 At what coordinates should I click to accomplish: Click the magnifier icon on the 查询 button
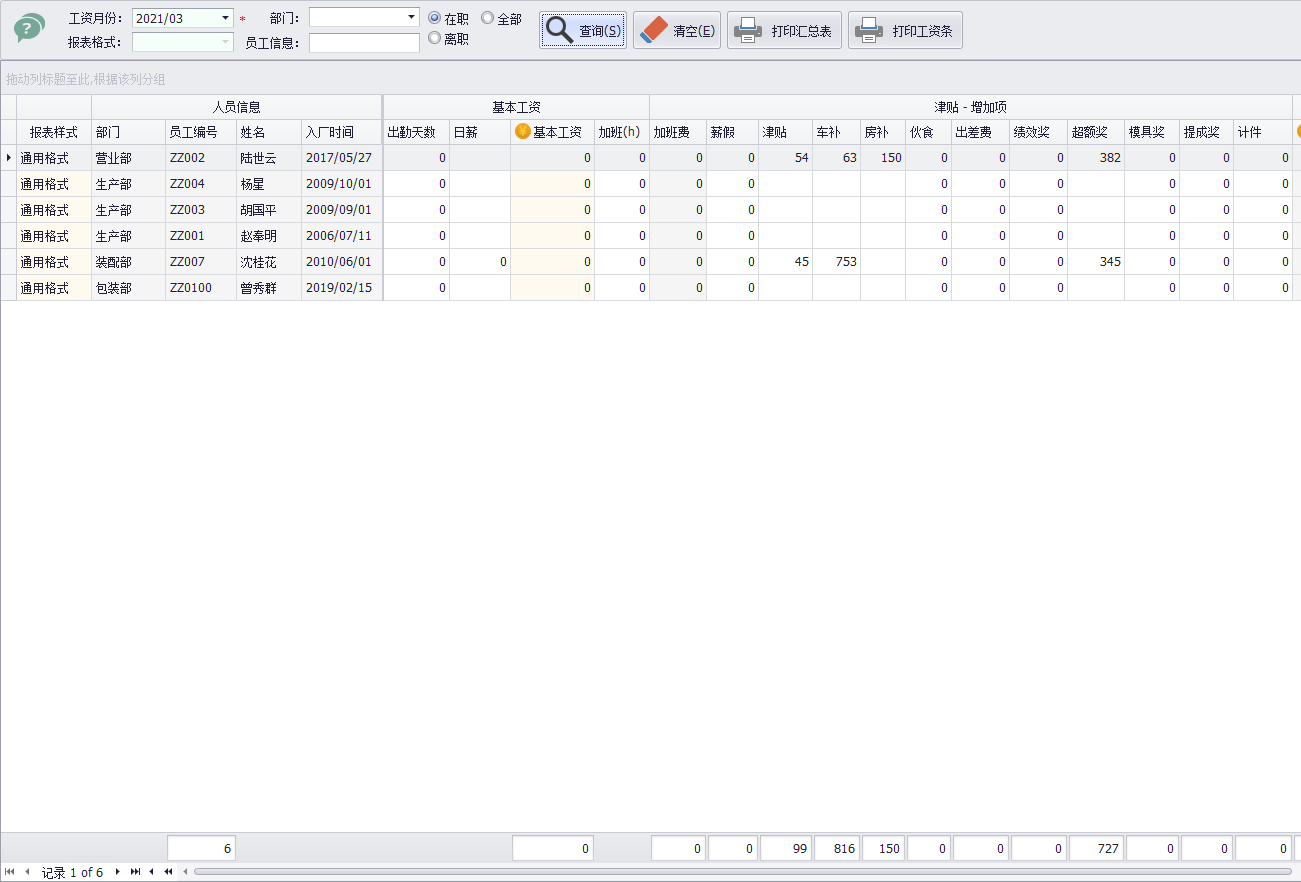tap(559, 30)
